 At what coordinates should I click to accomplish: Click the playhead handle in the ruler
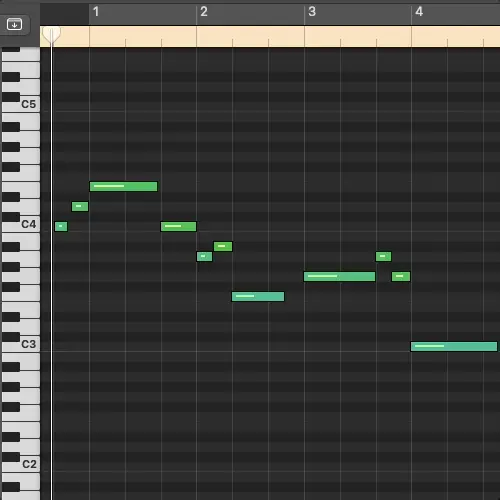[52, 34]
